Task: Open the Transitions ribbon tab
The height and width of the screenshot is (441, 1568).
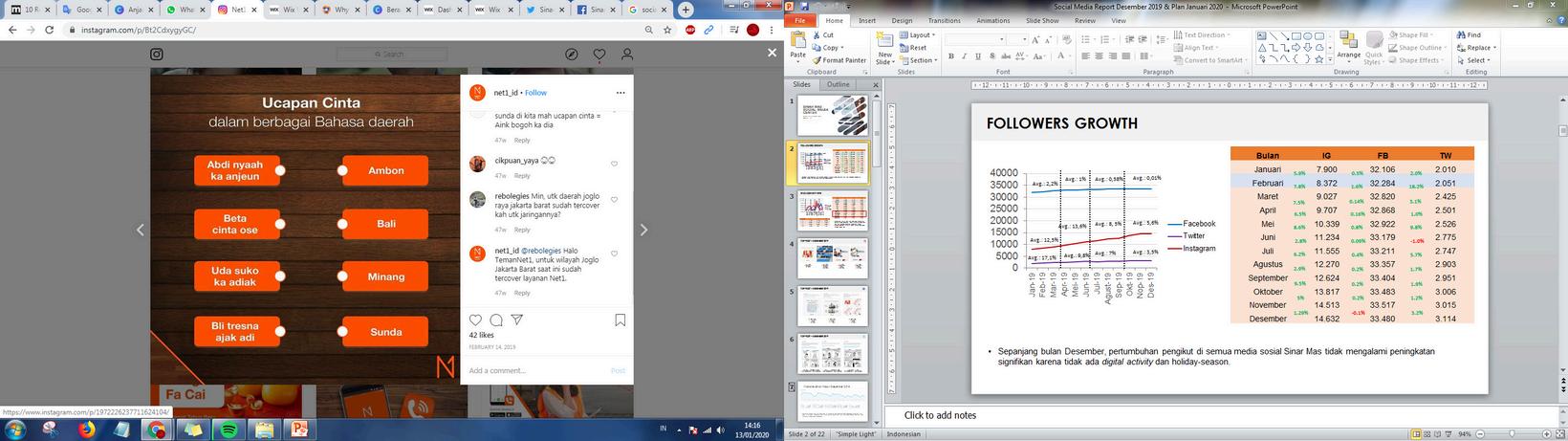Action: pos(944,20)
